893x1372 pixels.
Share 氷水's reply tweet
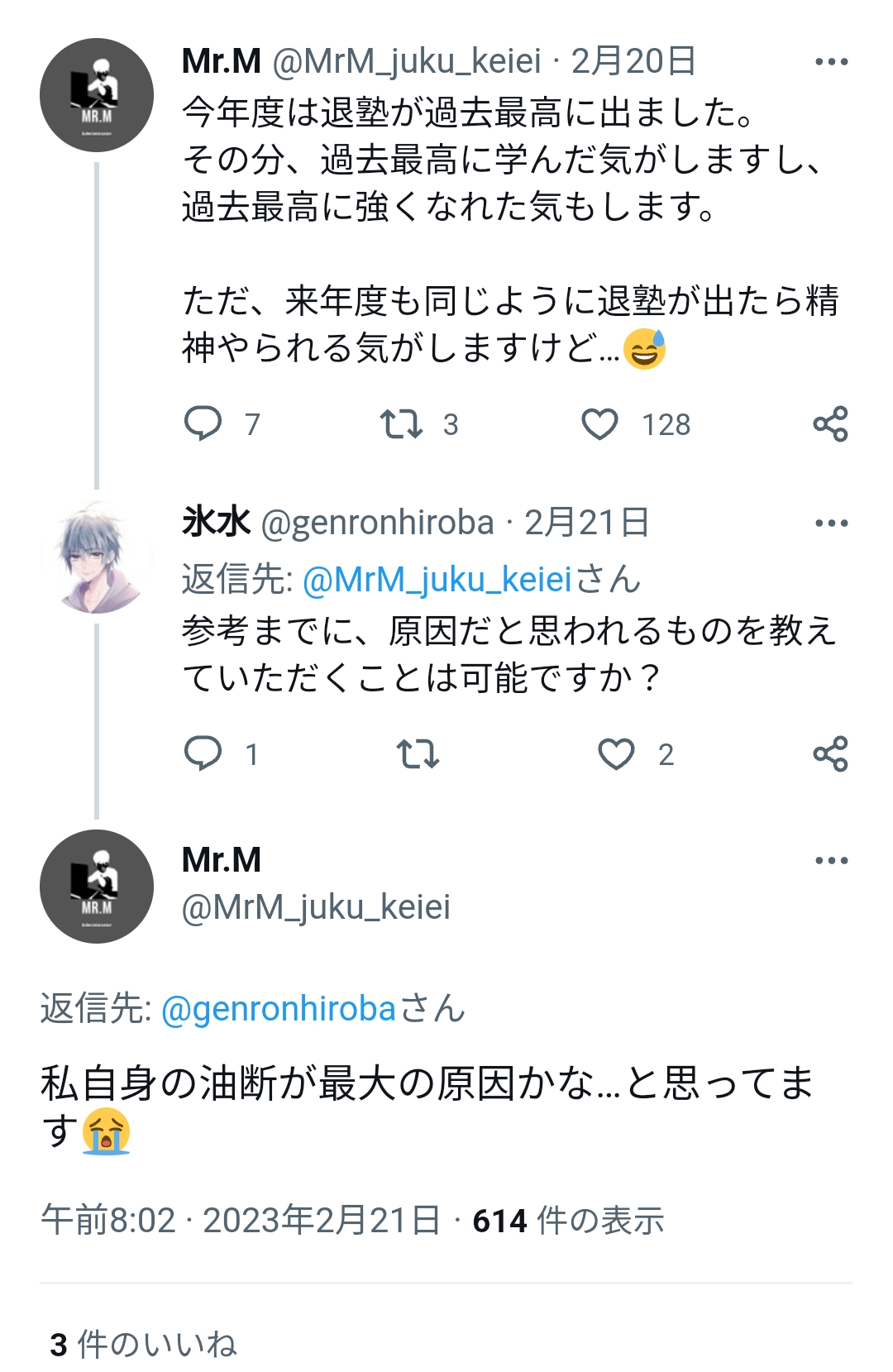click(830, 754)
